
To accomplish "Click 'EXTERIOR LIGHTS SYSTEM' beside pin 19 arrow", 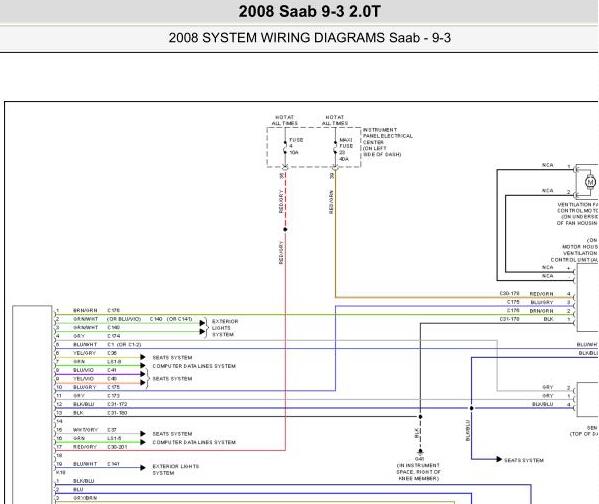I will [x=176, y=470].
